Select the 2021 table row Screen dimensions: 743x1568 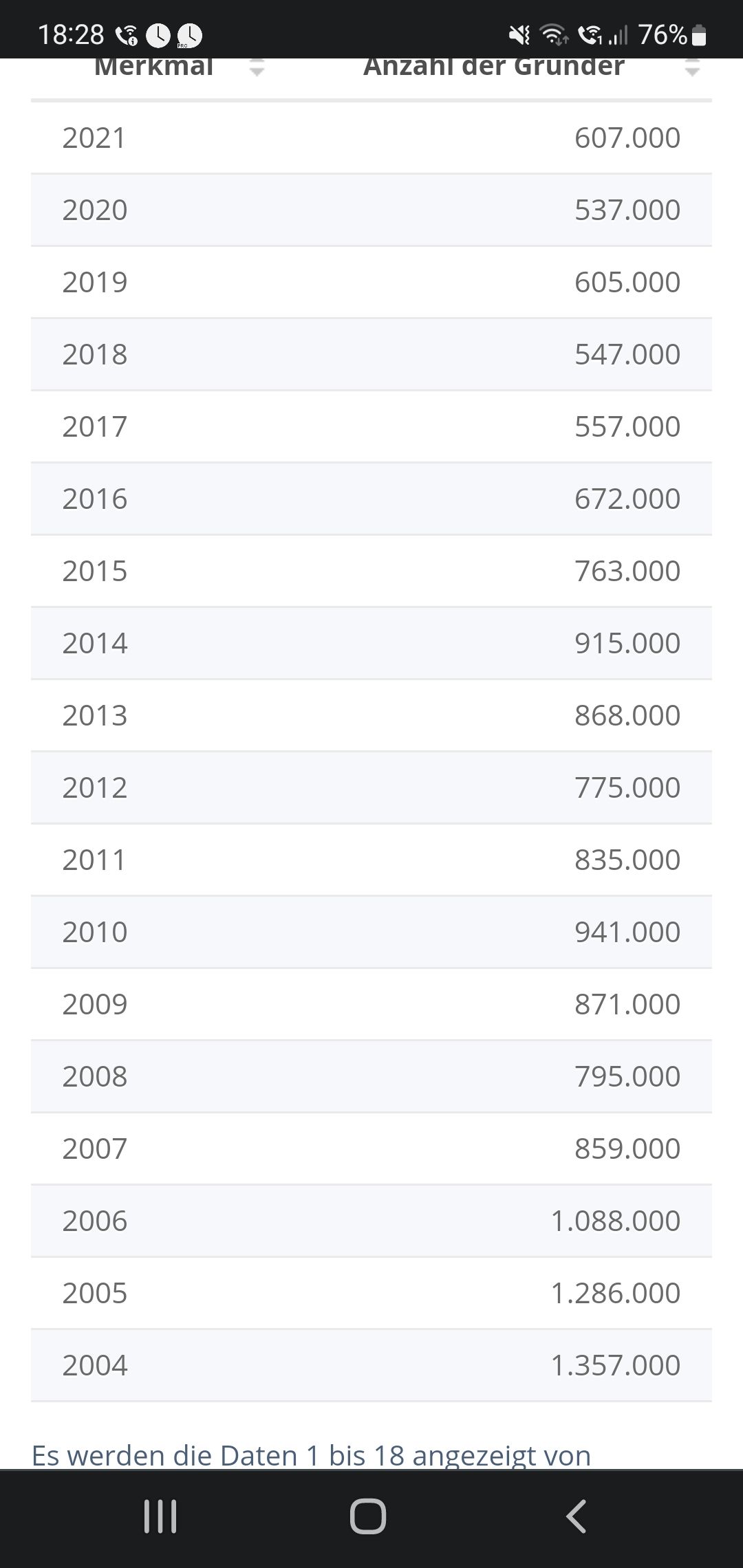coord(371,138)
